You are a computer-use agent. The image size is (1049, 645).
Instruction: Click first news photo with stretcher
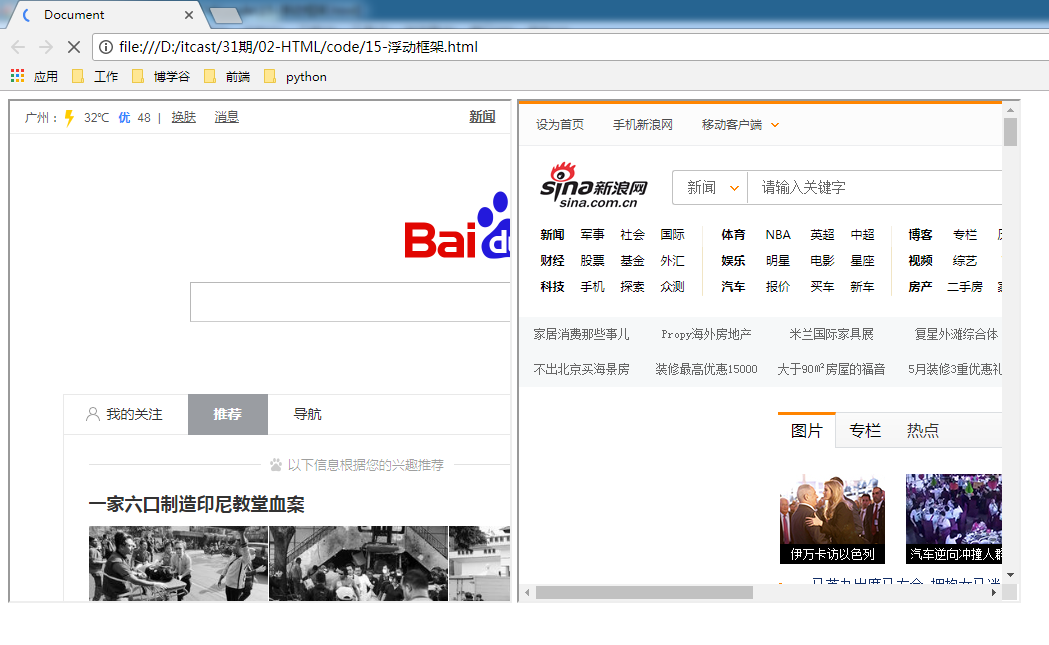[178, 563]
